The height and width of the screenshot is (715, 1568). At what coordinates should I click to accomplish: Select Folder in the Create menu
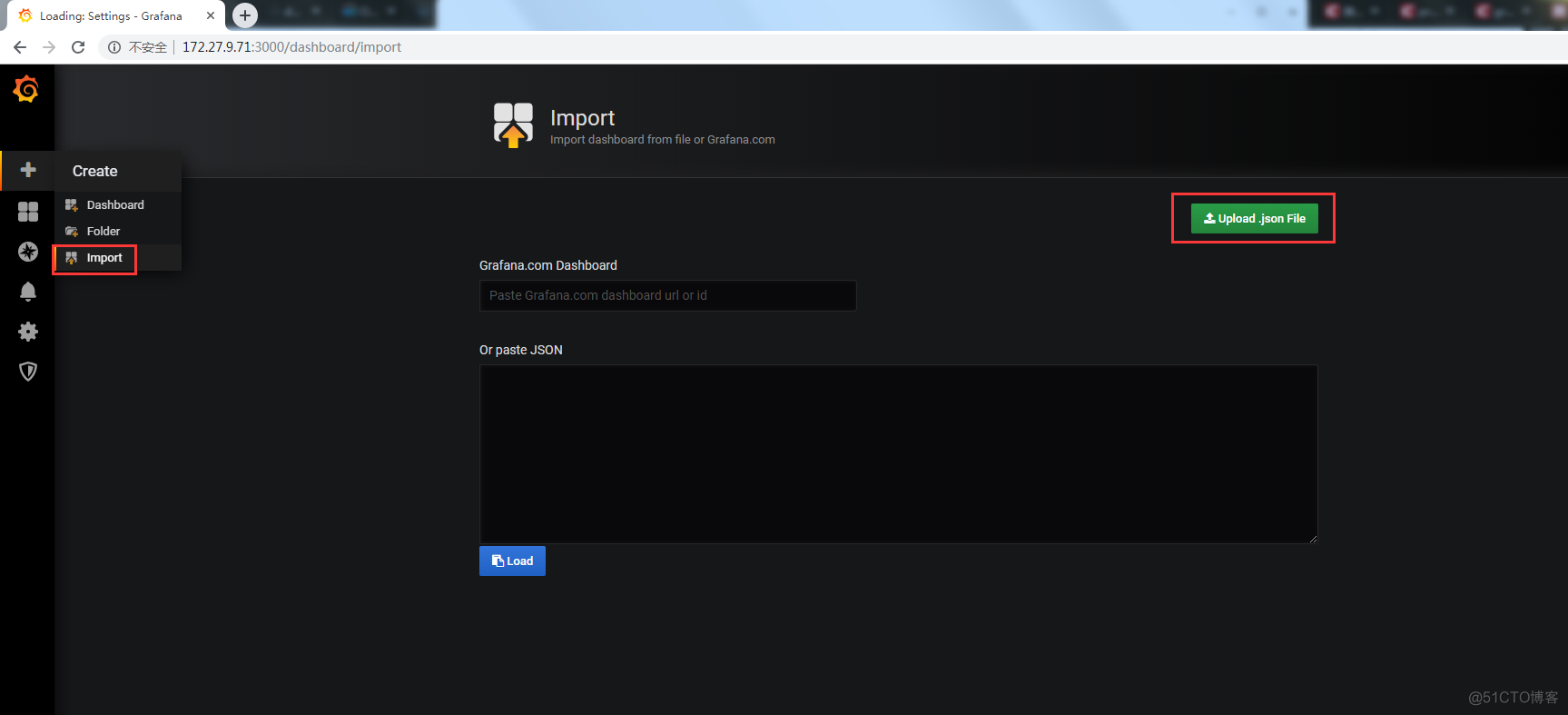pyautogui.click(x=118, y=231)
